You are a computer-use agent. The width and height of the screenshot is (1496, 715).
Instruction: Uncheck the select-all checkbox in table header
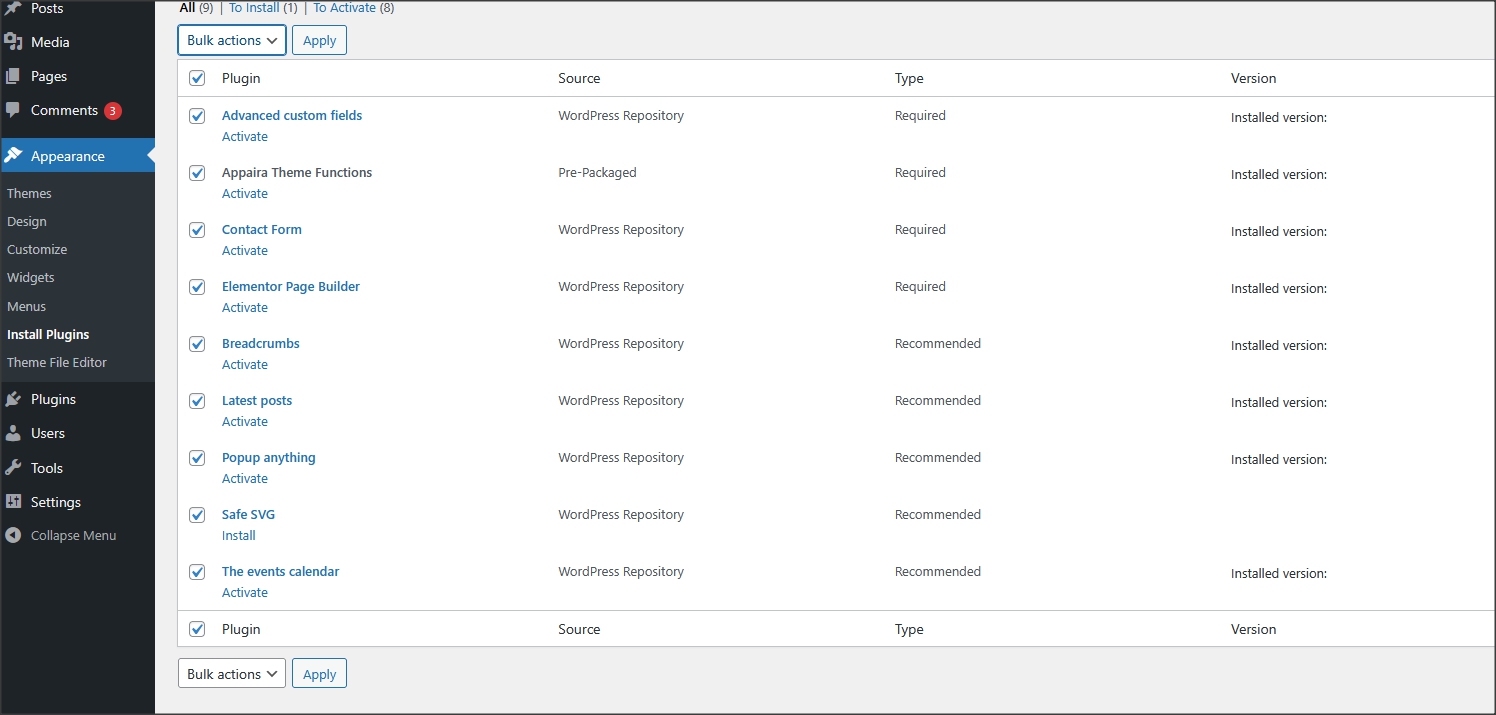tap(197, 78)
